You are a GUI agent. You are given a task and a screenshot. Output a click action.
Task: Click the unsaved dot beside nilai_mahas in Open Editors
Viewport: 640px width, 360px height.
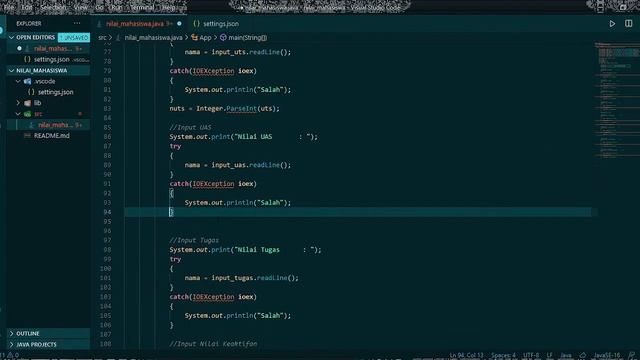coord(19,48)
